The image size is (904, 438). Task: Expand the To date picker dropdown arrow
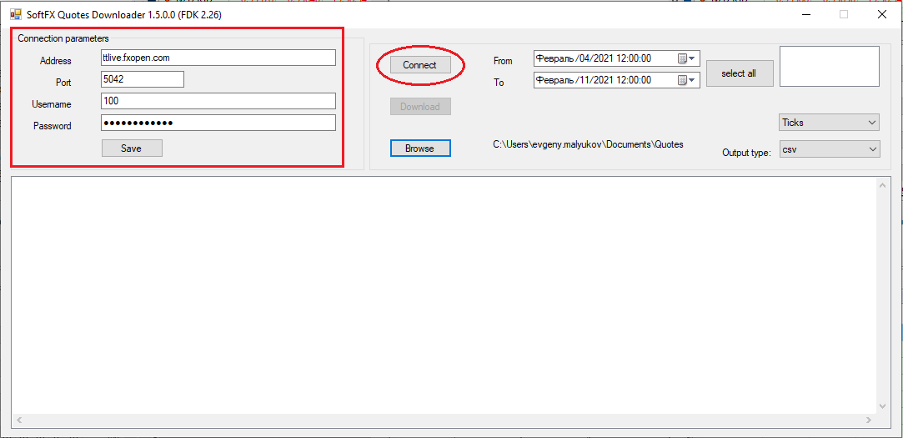pyautogui.click(x=692, y=80)
